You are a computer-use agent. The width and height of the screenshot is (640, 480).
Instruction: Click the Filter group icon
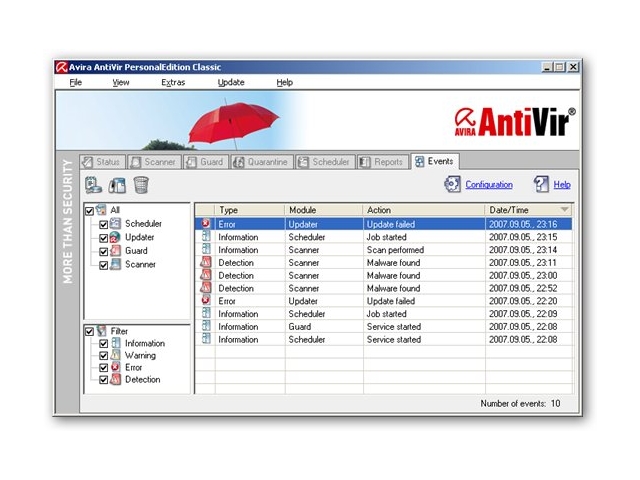click(101, 331)
